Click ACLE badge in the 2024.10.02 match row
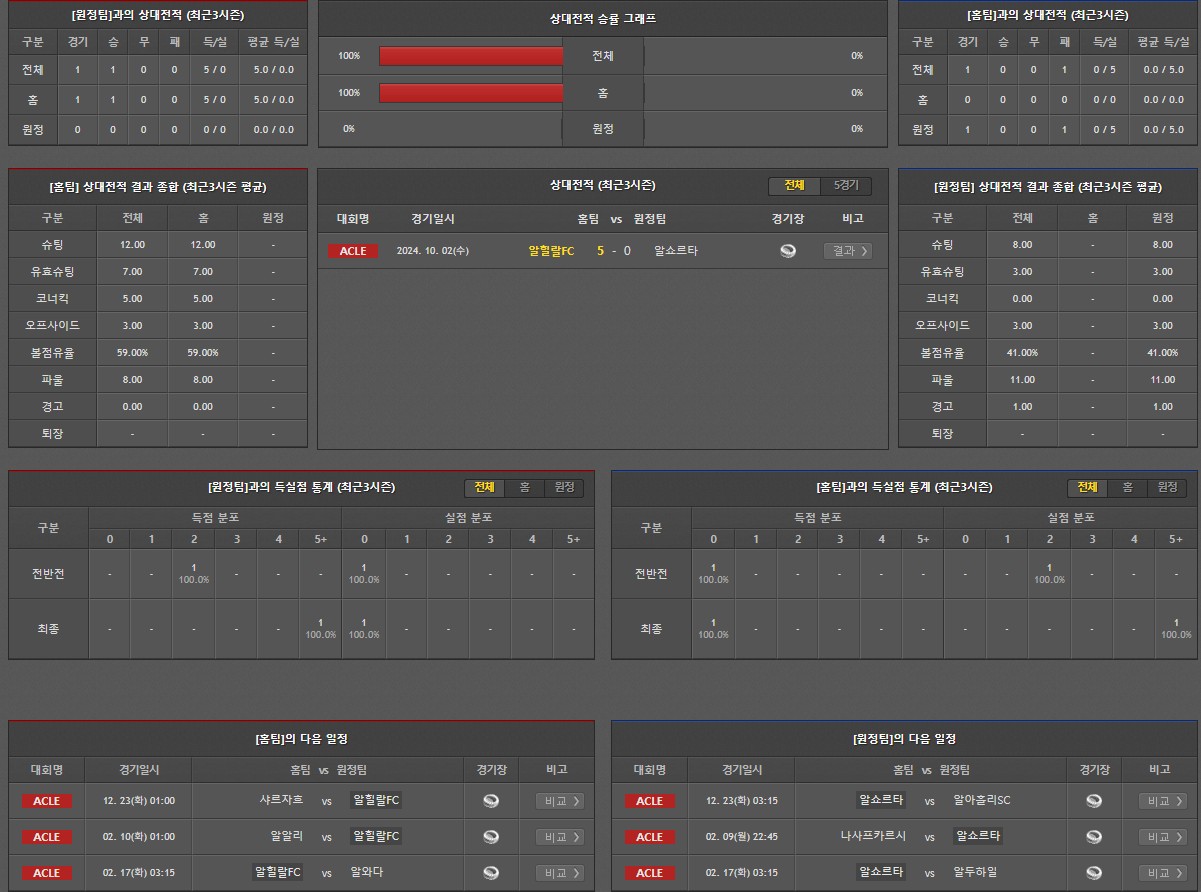 coord(353,251)
